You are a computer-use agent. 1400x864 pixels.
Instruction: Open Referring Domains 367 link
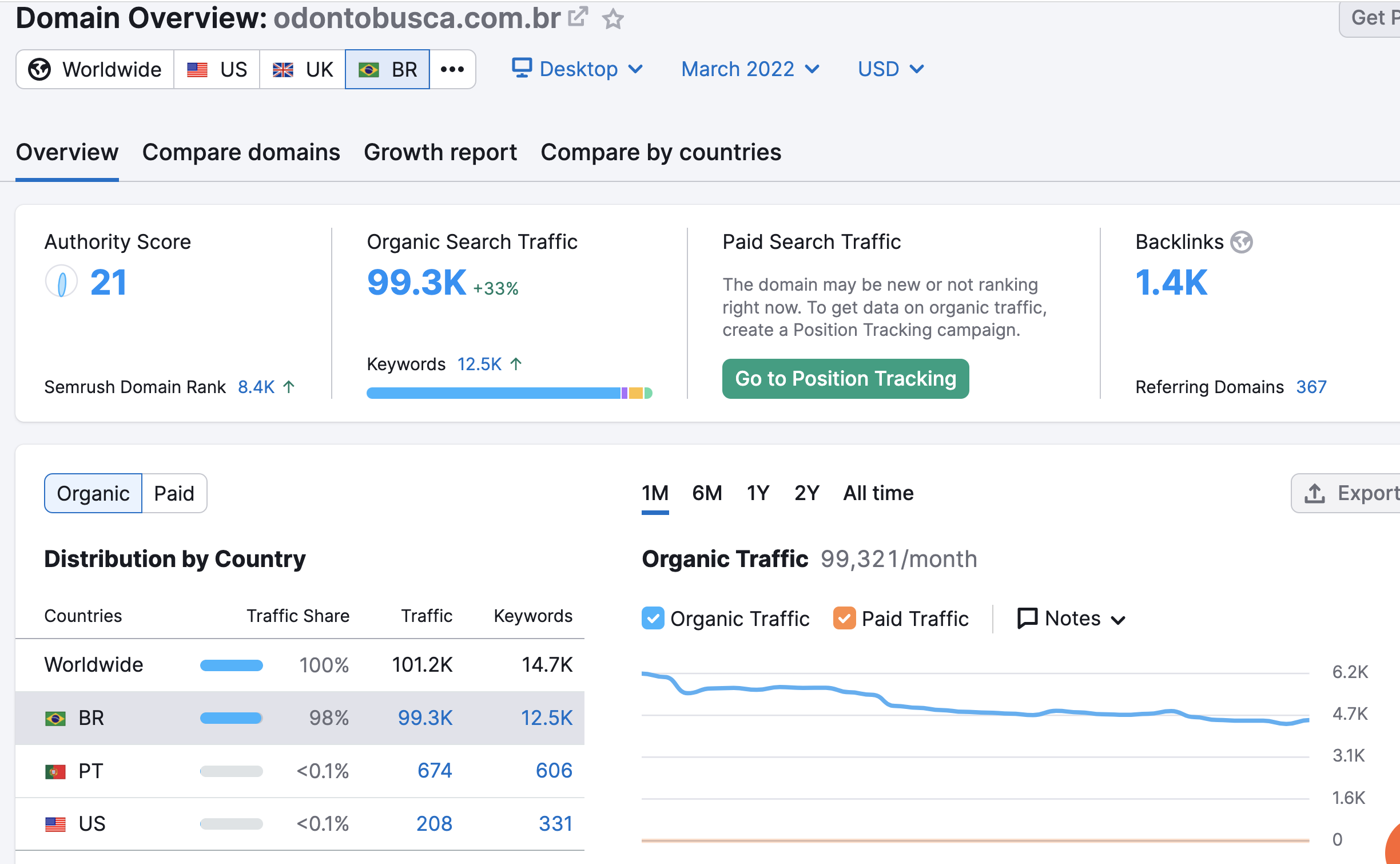click(1311, 387)
